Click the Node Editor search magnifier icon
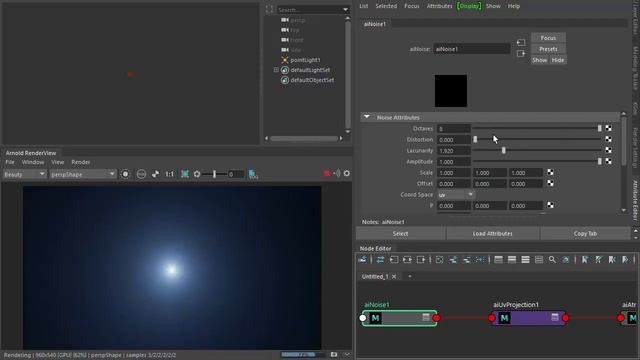The image size is (640, 360). (x=552, y=260)
